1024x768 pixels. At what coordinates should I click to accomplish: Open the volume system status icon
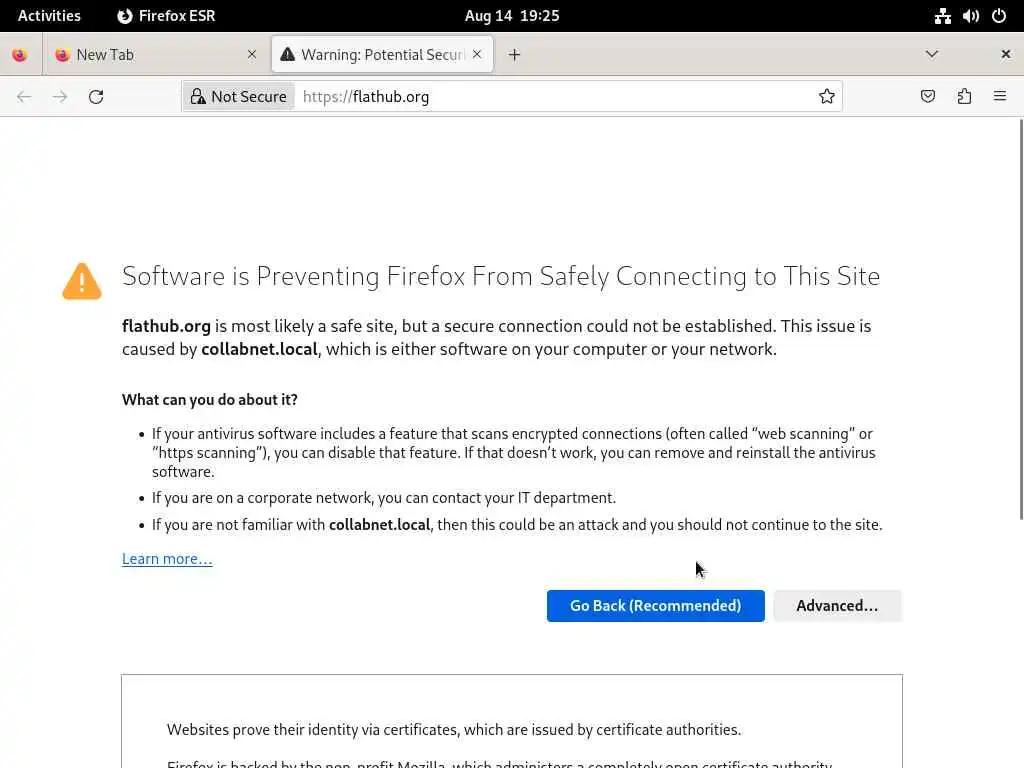970,16
